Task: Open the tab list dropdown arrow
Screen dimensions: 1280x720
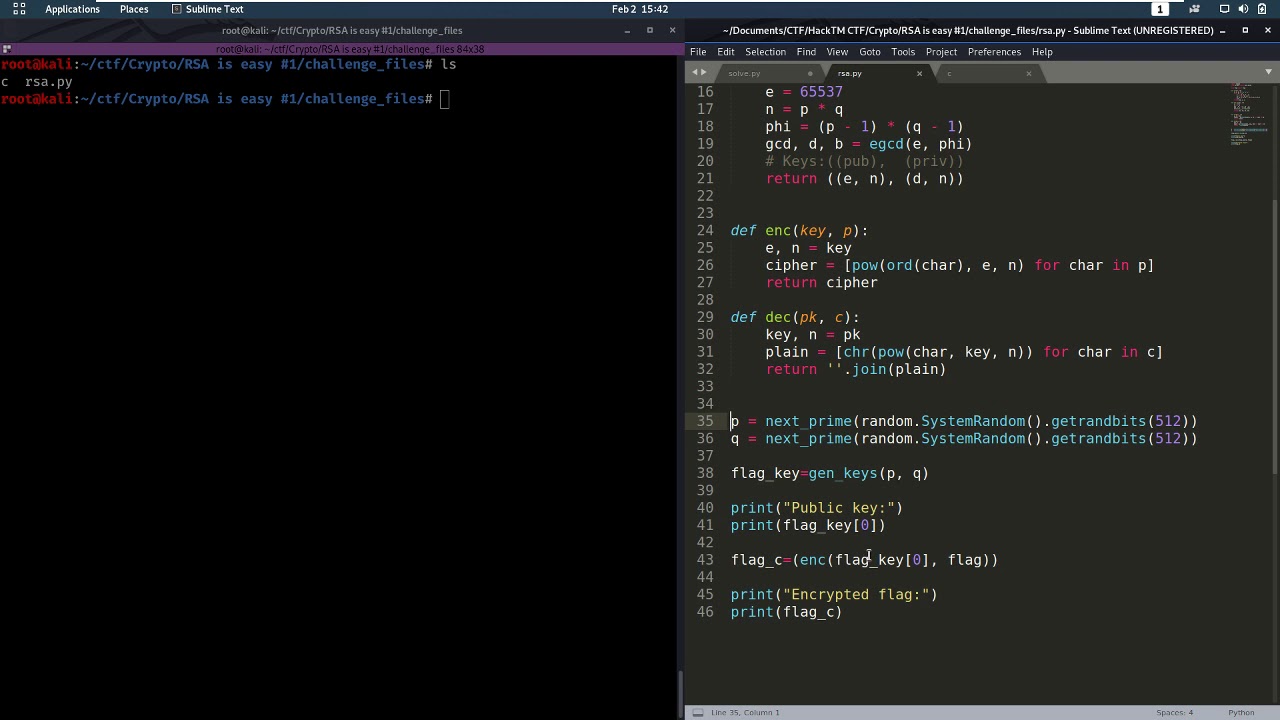Action: click(x=1269, y=72)
